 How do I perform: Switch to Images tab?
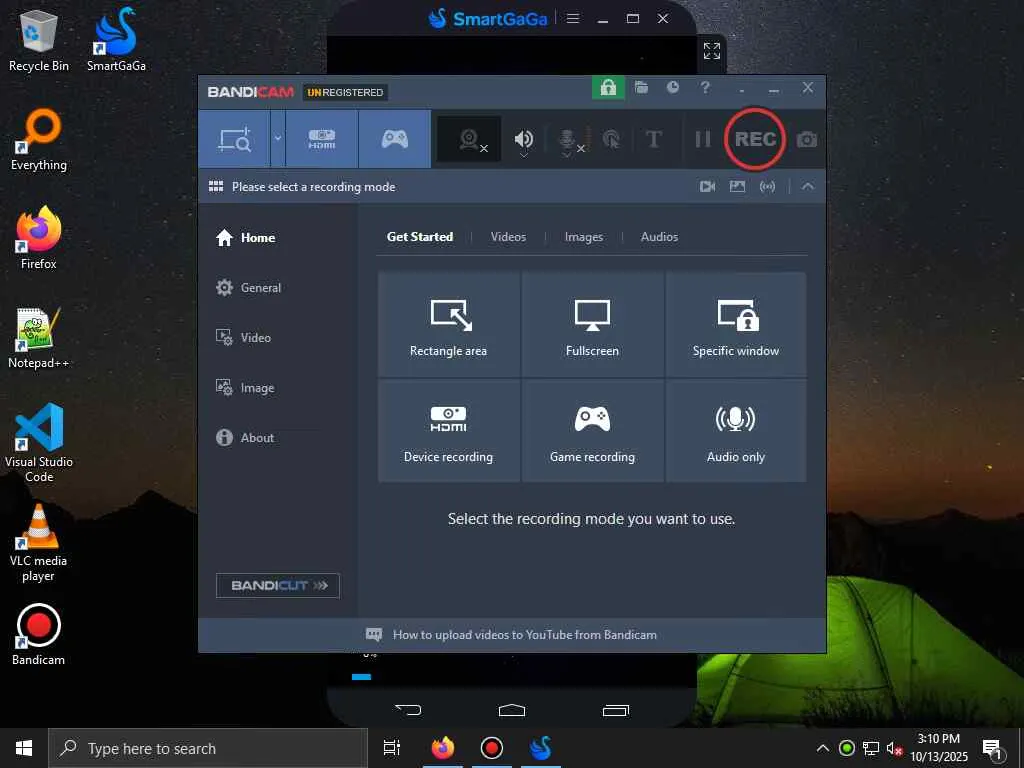tap(584, 237)
